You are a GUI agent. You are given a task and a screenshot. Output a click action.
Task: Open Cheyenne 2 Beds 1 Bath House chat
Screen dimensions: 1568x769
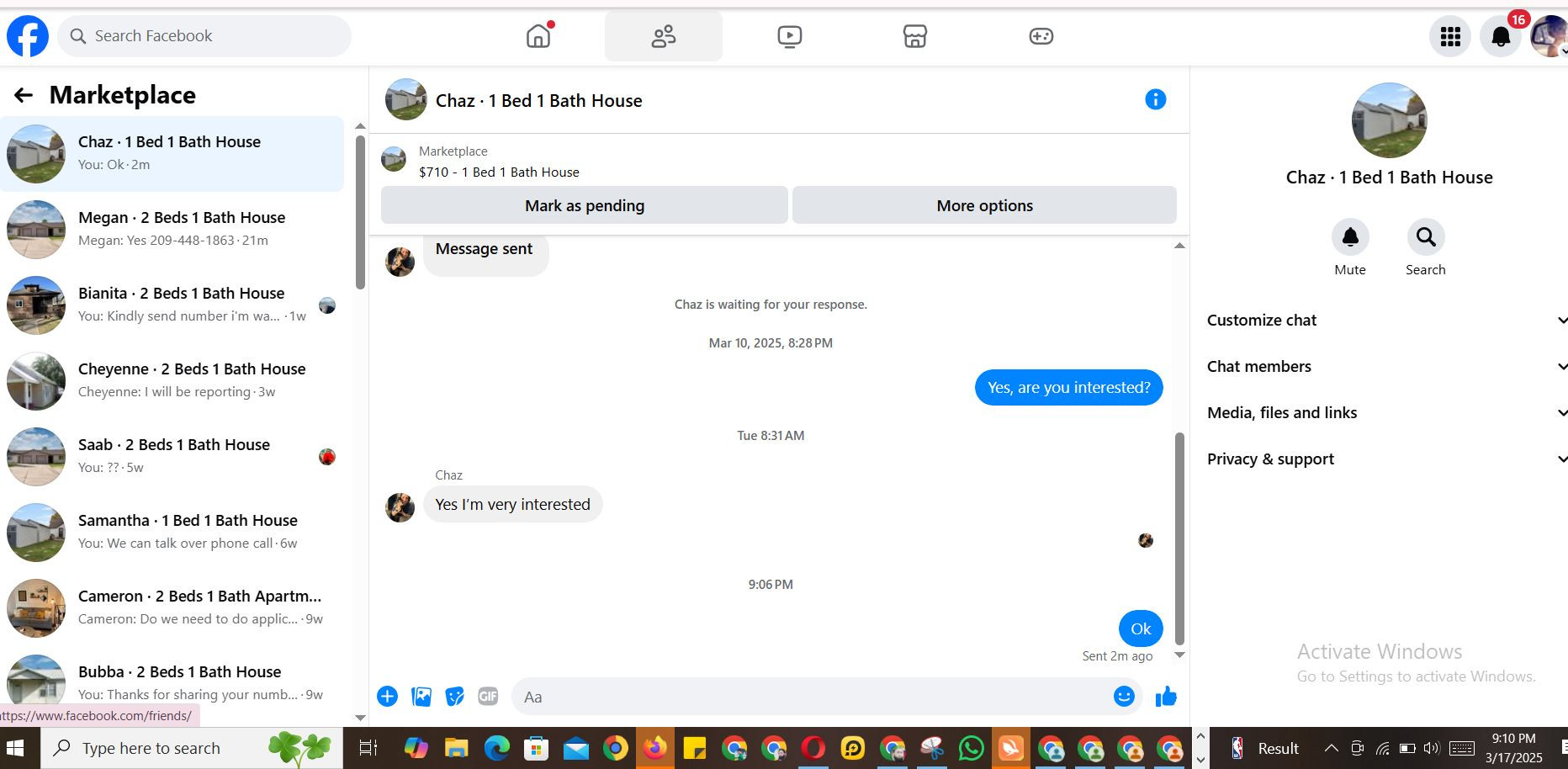click(x=172, y=381)
